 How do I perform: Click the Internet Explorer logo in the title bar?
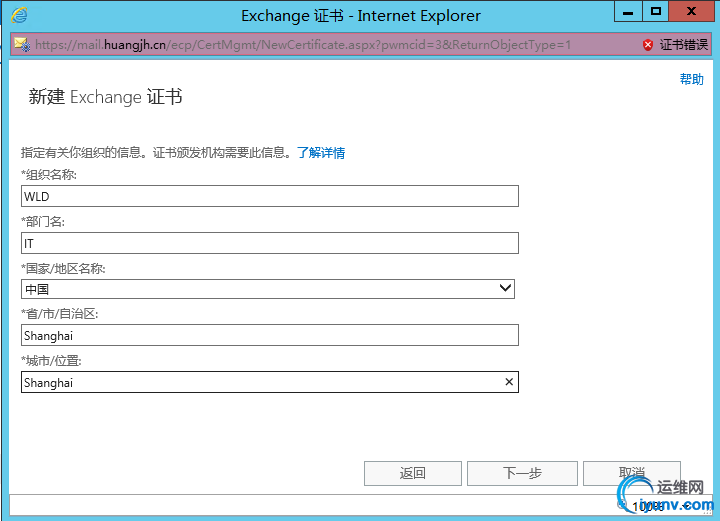[x=19, y=15]
